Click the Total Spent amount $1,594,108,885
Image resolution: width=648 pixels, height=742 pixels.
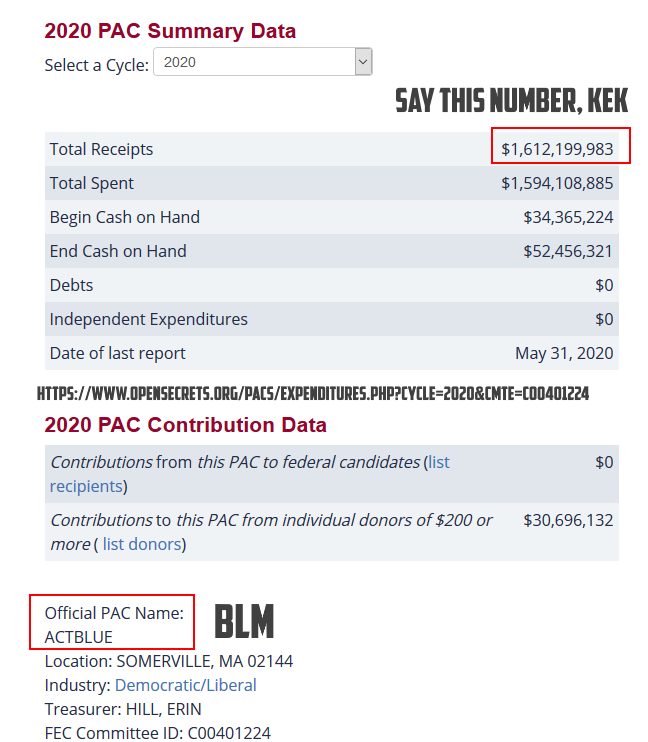[557, 183]
